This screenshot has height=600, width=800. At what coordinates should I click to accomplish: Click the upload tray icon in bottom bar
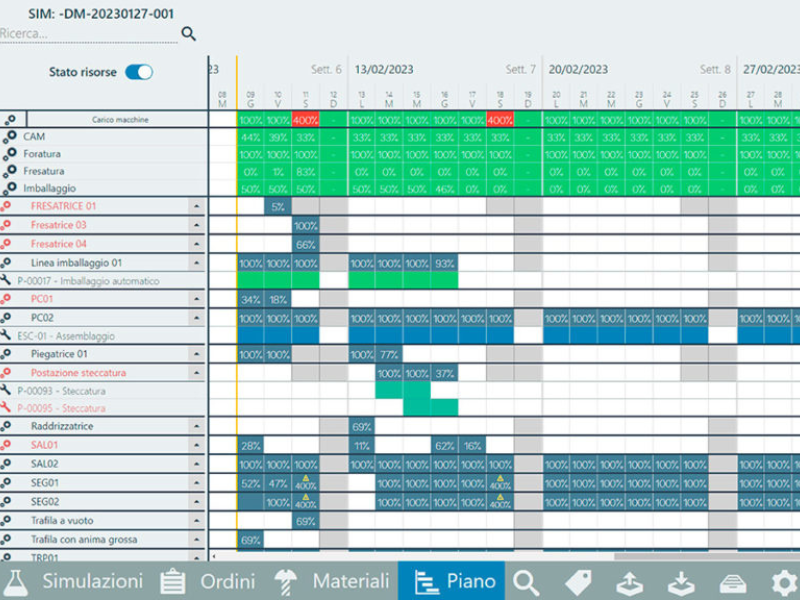tap(629, 581)
